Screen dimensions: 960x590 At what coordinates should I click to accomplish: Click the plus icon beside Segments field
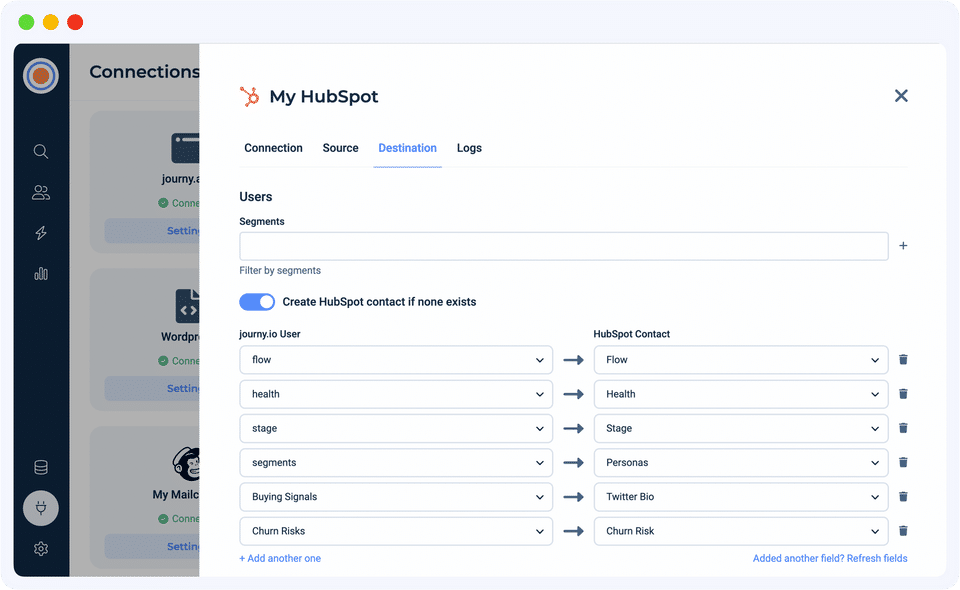point(903,246)
